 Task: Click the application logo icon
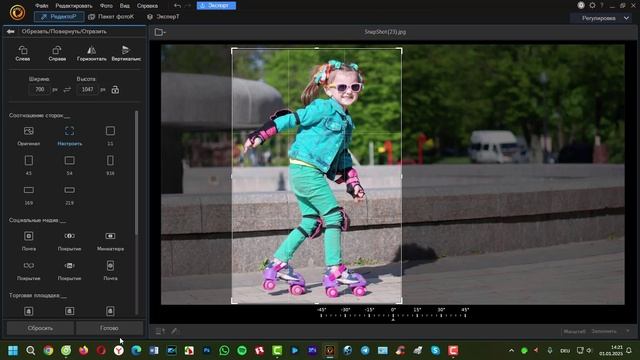(17, 13)
